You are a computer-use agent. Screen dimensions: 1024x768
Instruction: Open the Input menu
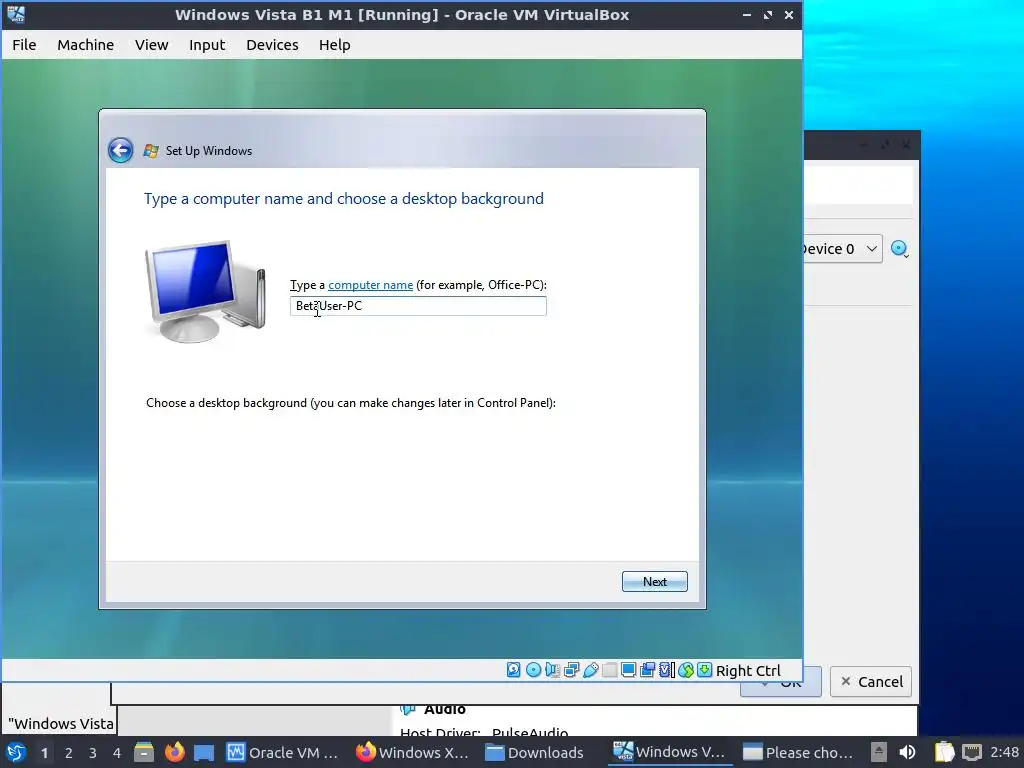pos(207,44)
